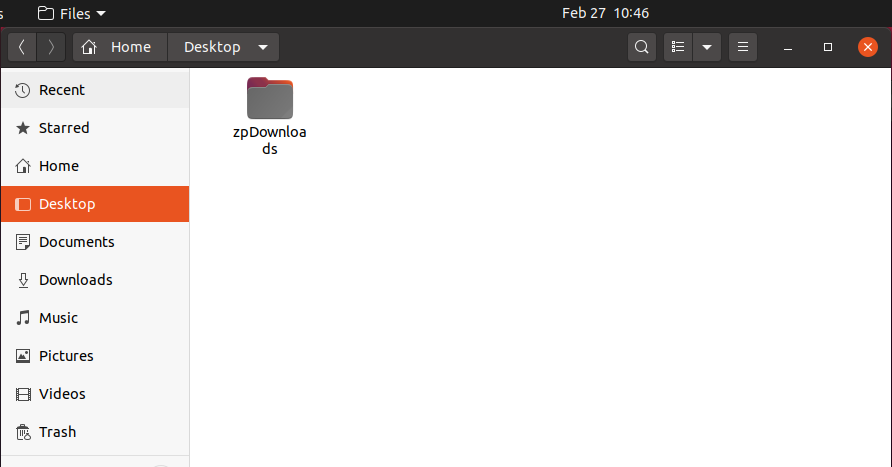Viewport: 892px width, 467px height.
Task: Open view options dropdown arrow
Action: point(707,47)
